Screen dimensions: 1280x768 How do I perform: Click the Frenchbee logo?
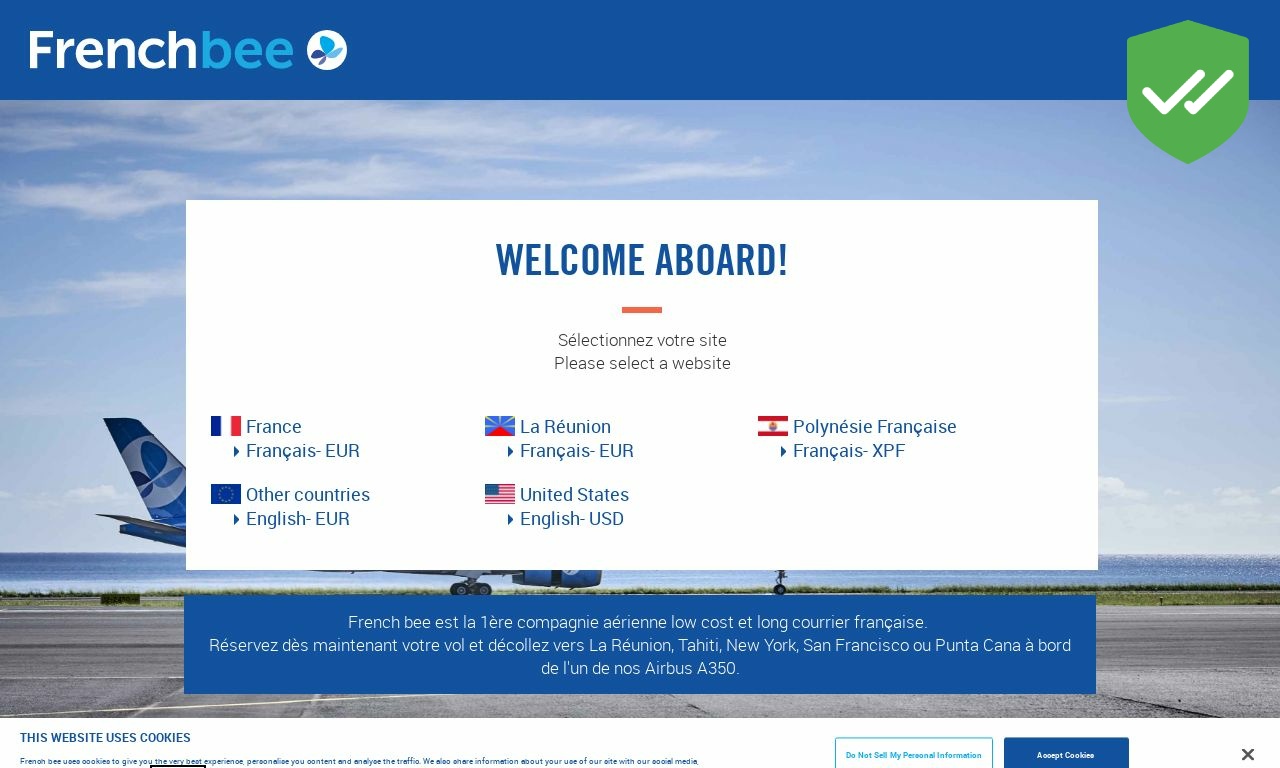pos(188,50)
